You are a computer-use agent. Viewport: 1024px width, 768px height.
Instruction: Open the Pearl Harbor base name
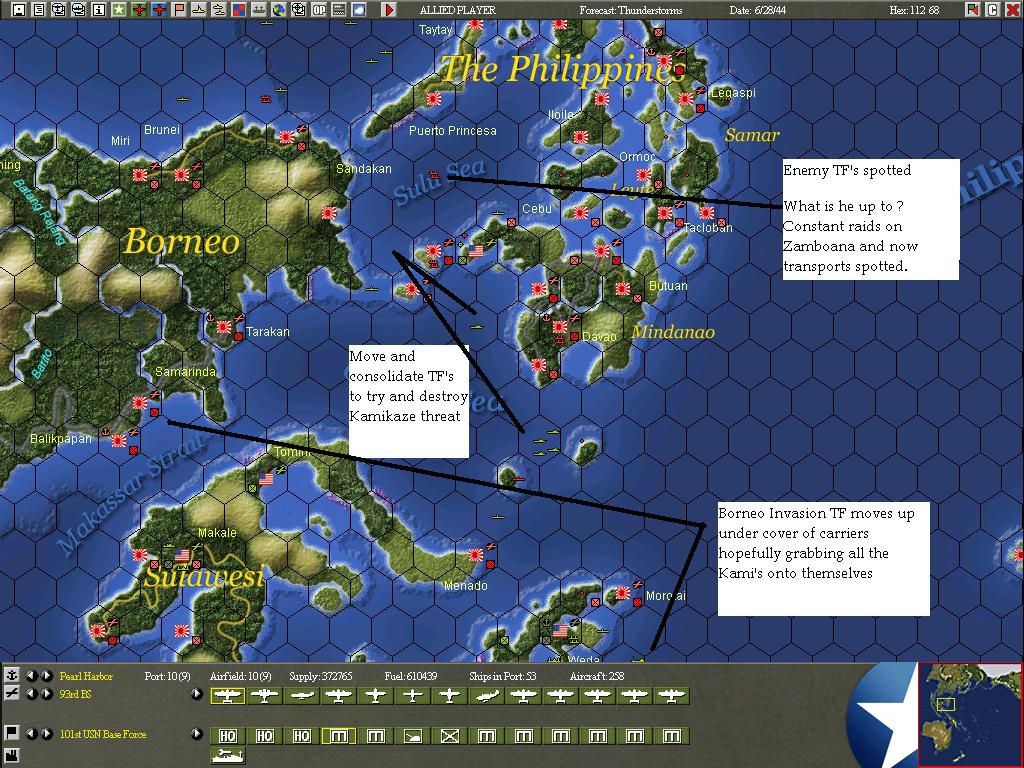86,676
